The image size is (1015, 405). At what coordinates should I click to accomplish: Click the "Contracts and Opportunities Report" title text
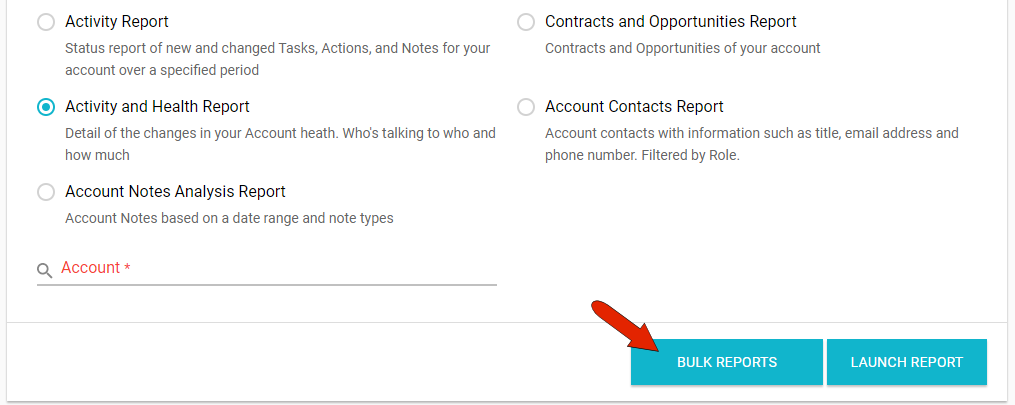point(670,22)
